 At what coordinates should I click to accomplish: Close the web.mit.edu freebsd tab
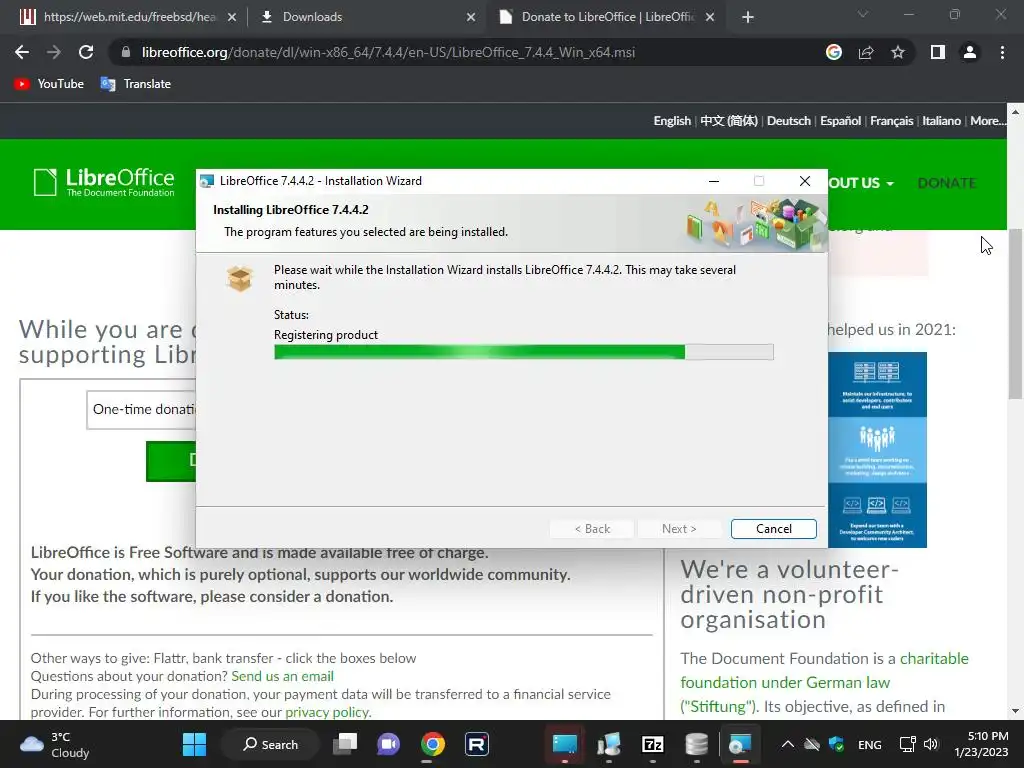231,17
